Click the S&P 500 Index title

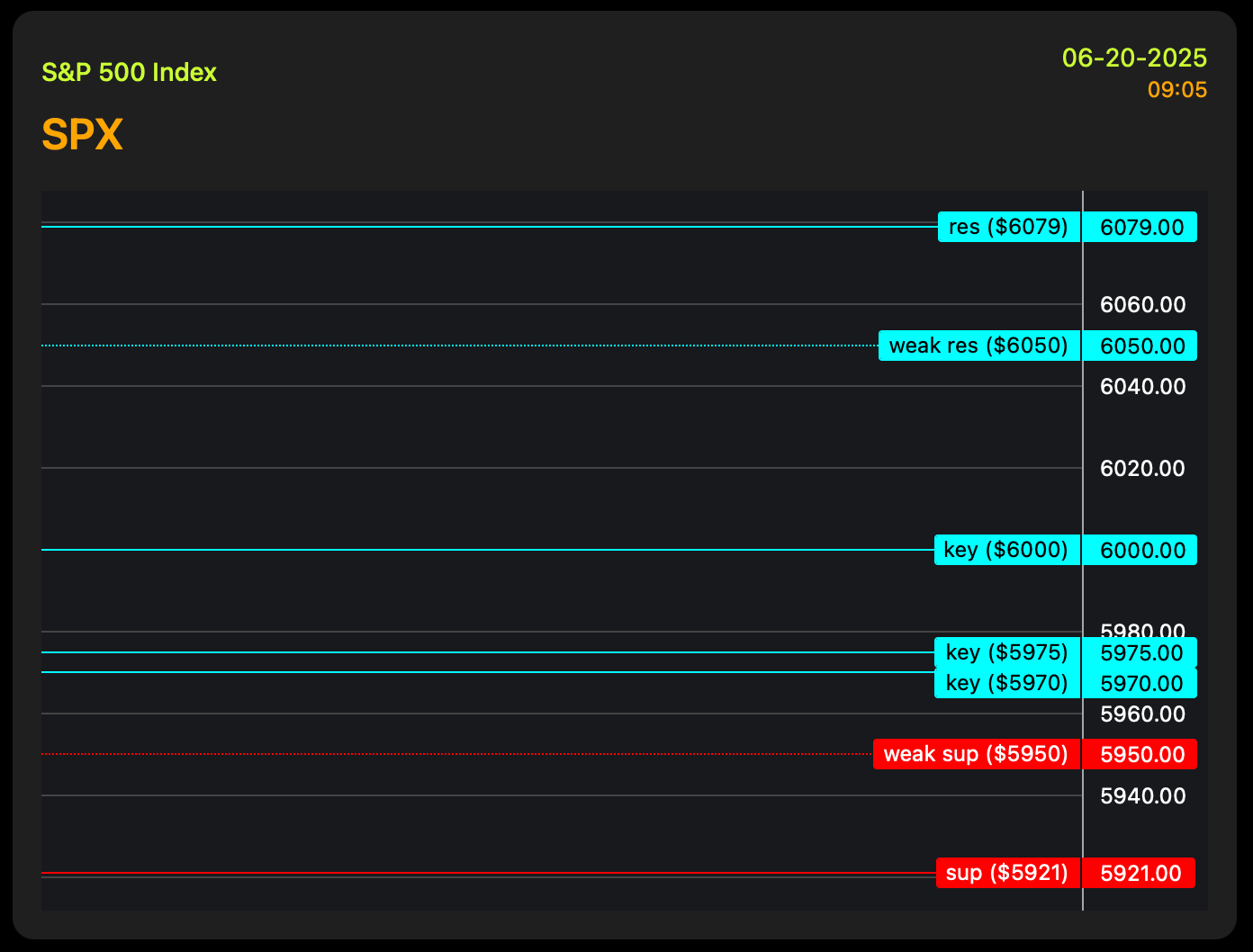pos(130,72)
